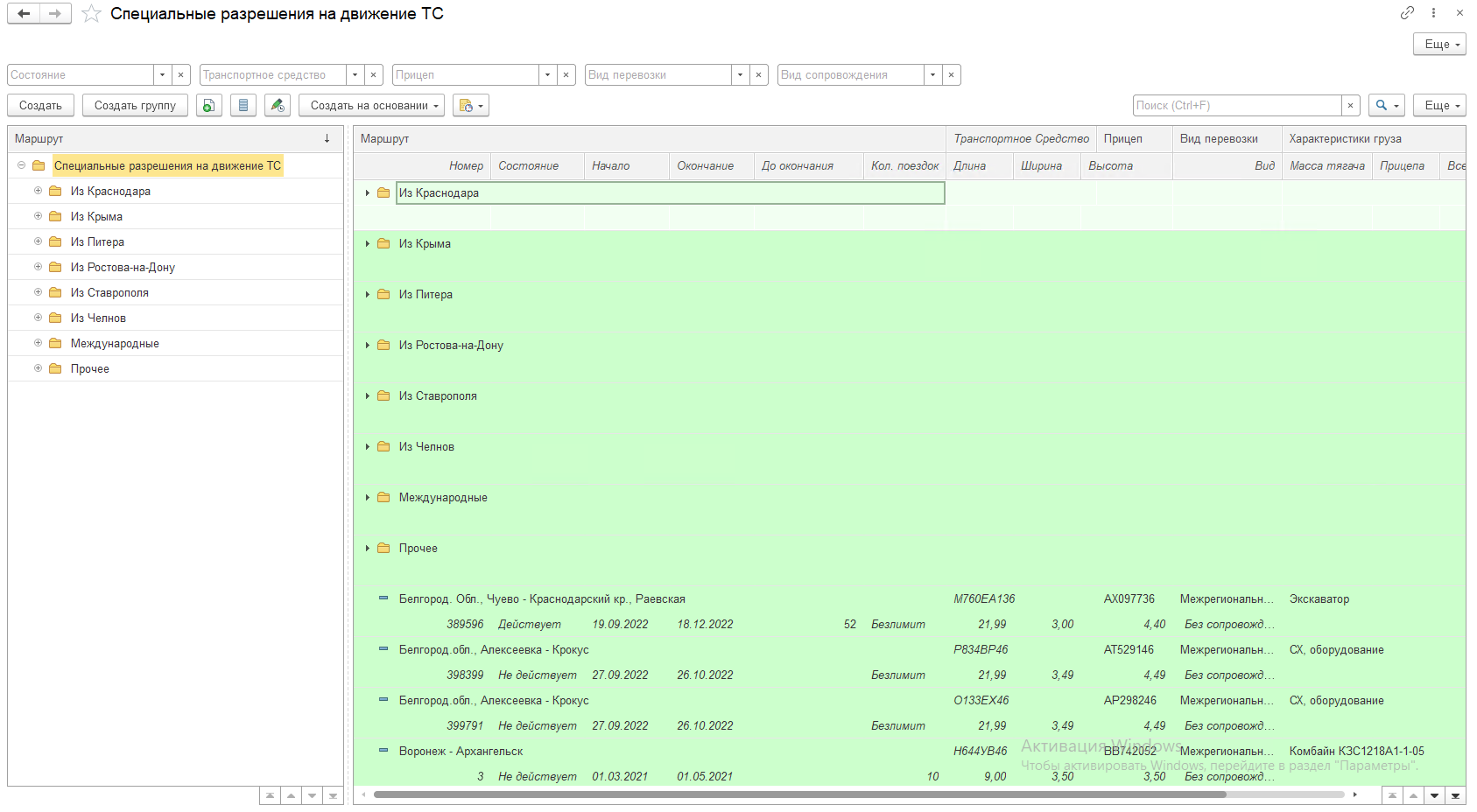
Task: Open the Еще menu next to search
Action: tap(1438, 106)
